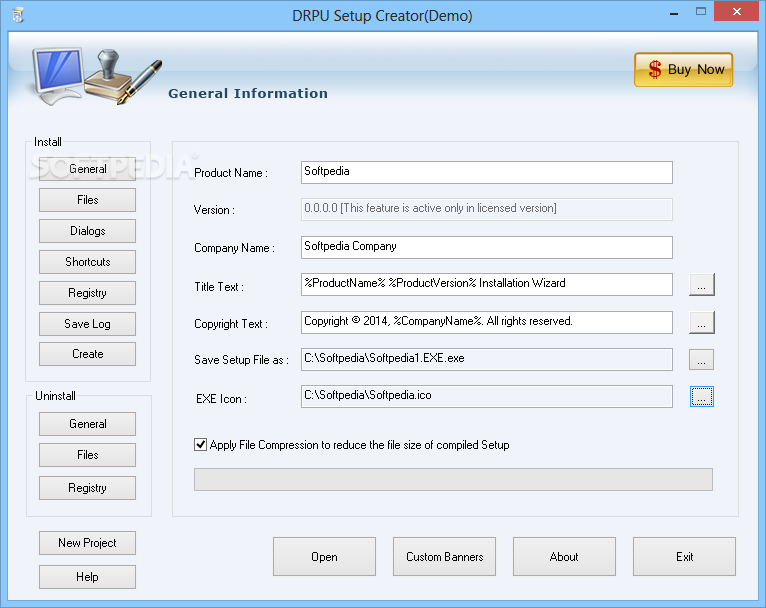
Task: Click the General Information heading
Action: click(248, 93)
